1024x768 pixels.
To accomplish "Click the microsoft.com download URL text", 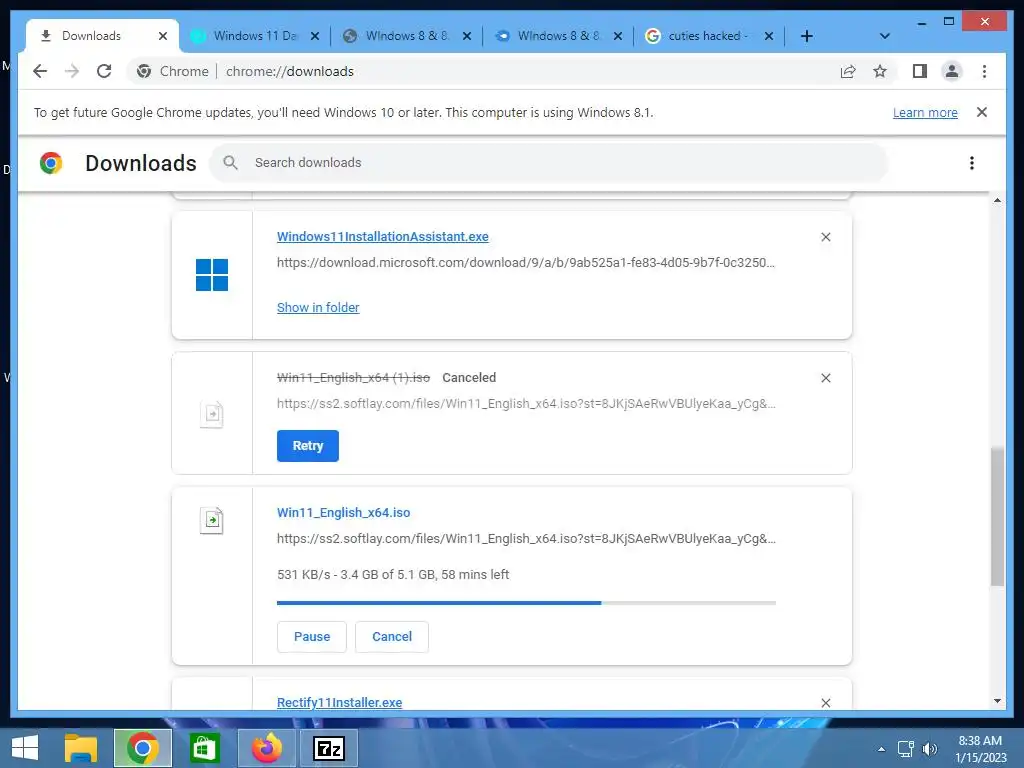I will tap(526, 263).
